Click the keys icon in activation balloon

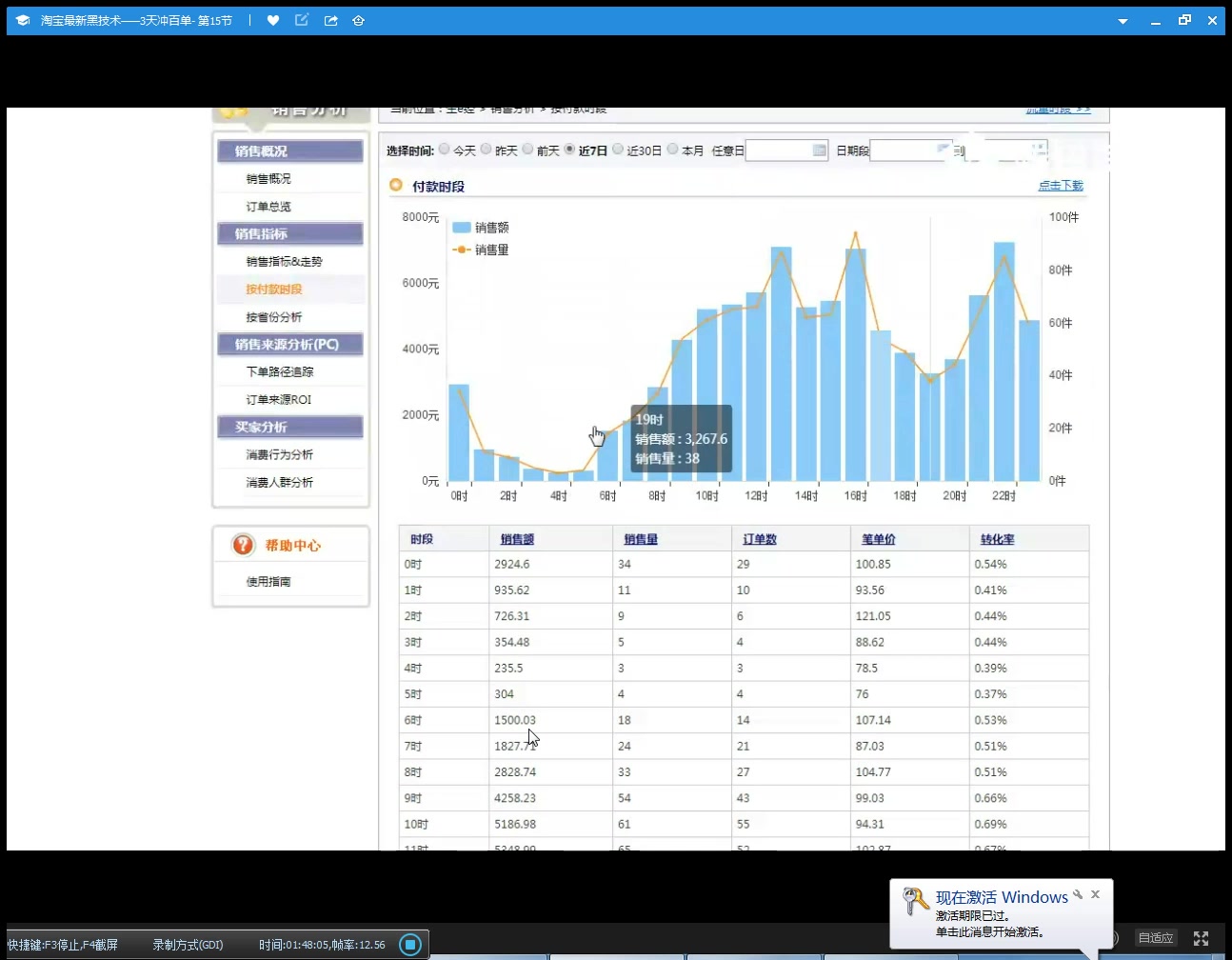point(915,900)
